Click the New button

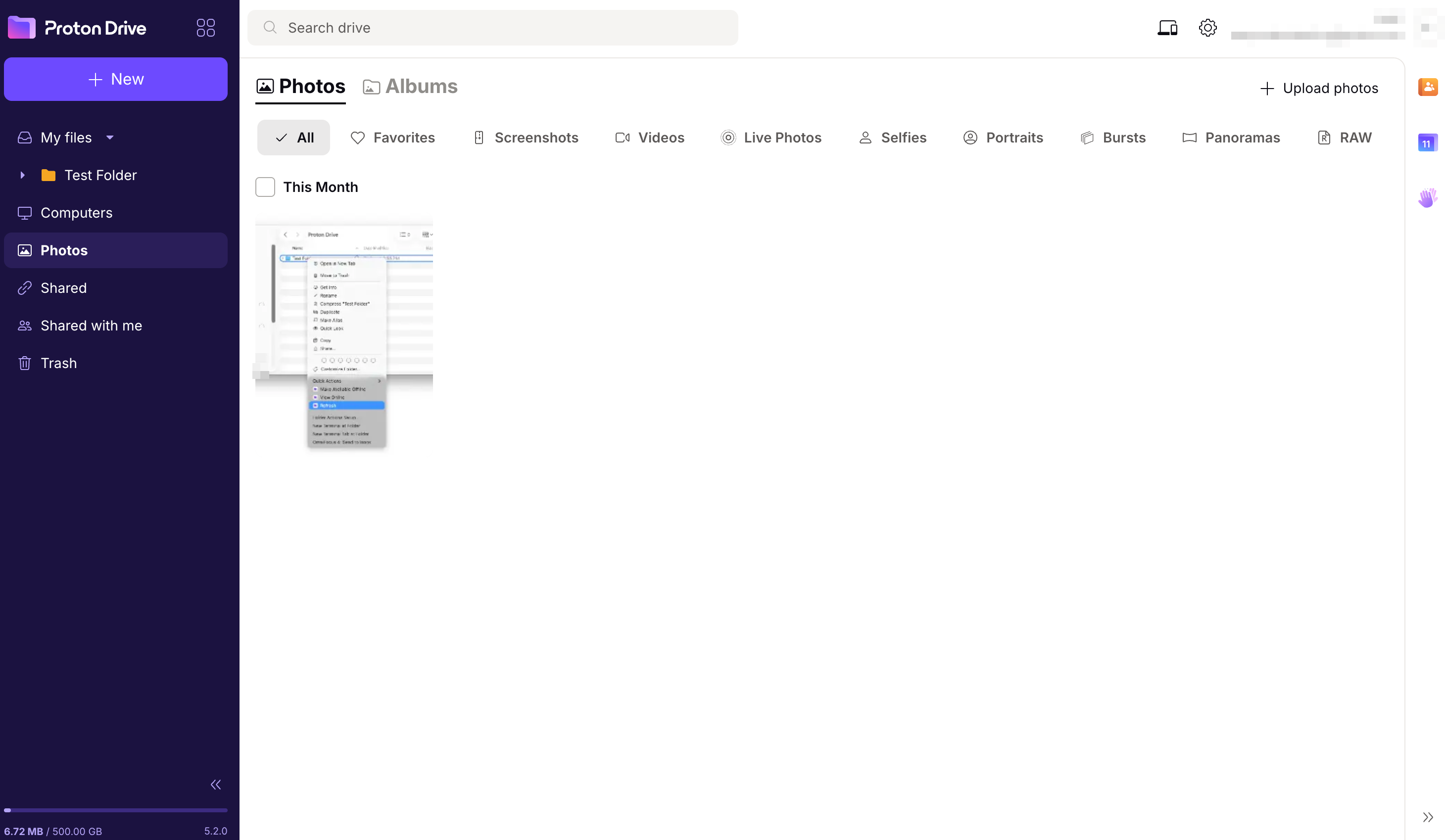click(116, 79)
